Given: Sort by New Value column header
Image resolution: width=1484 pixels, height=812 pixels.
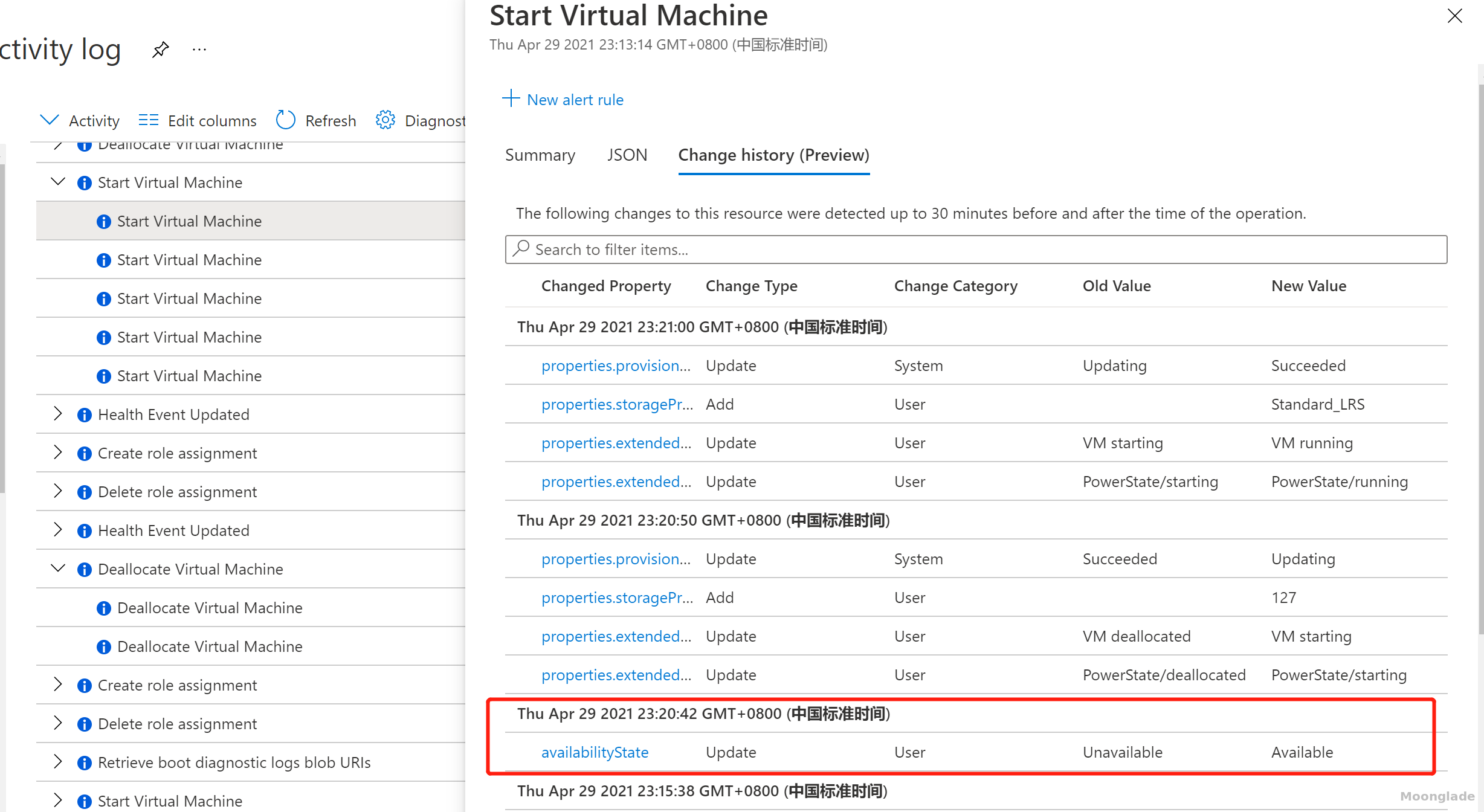Looking at the screenshot, I should click(x=1309, y=286).
